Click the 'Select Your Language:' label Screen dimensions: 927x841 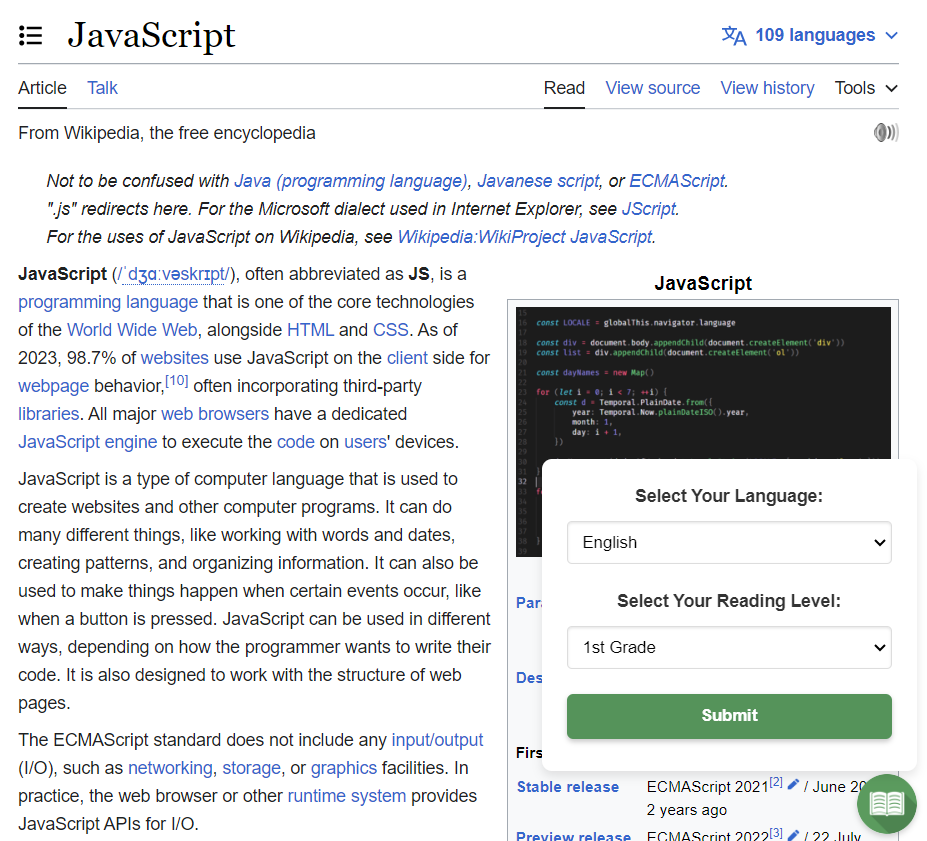[729, 496]
